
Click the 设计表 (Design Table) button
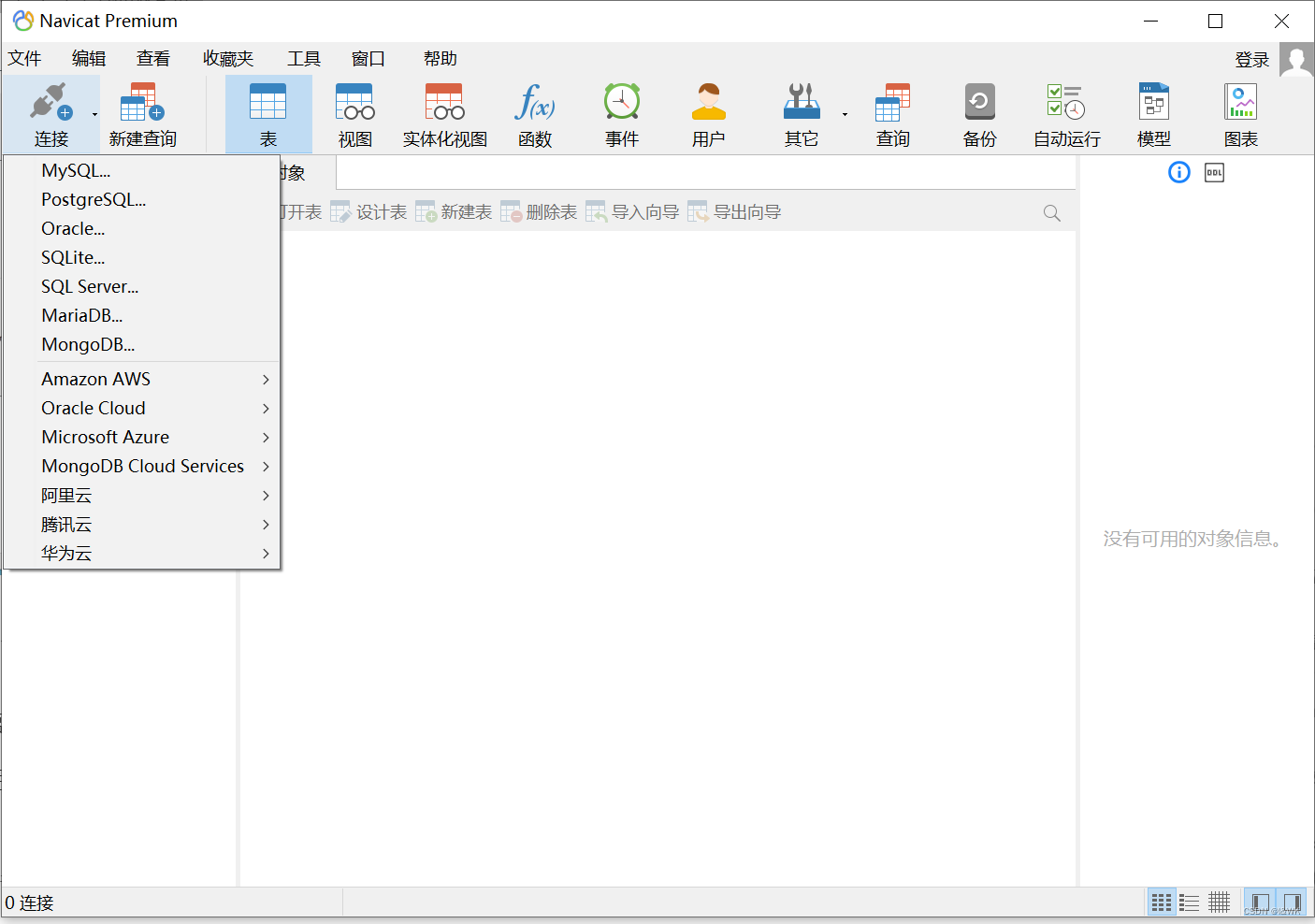click(x=368, y=212)
